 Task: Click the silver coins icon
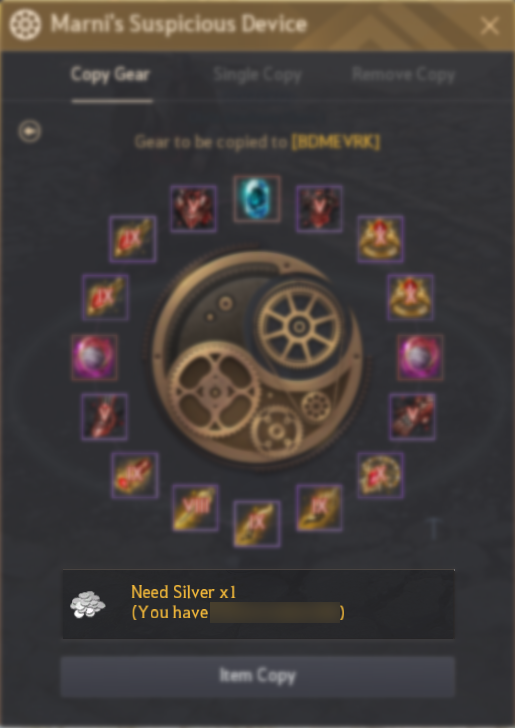88,604
